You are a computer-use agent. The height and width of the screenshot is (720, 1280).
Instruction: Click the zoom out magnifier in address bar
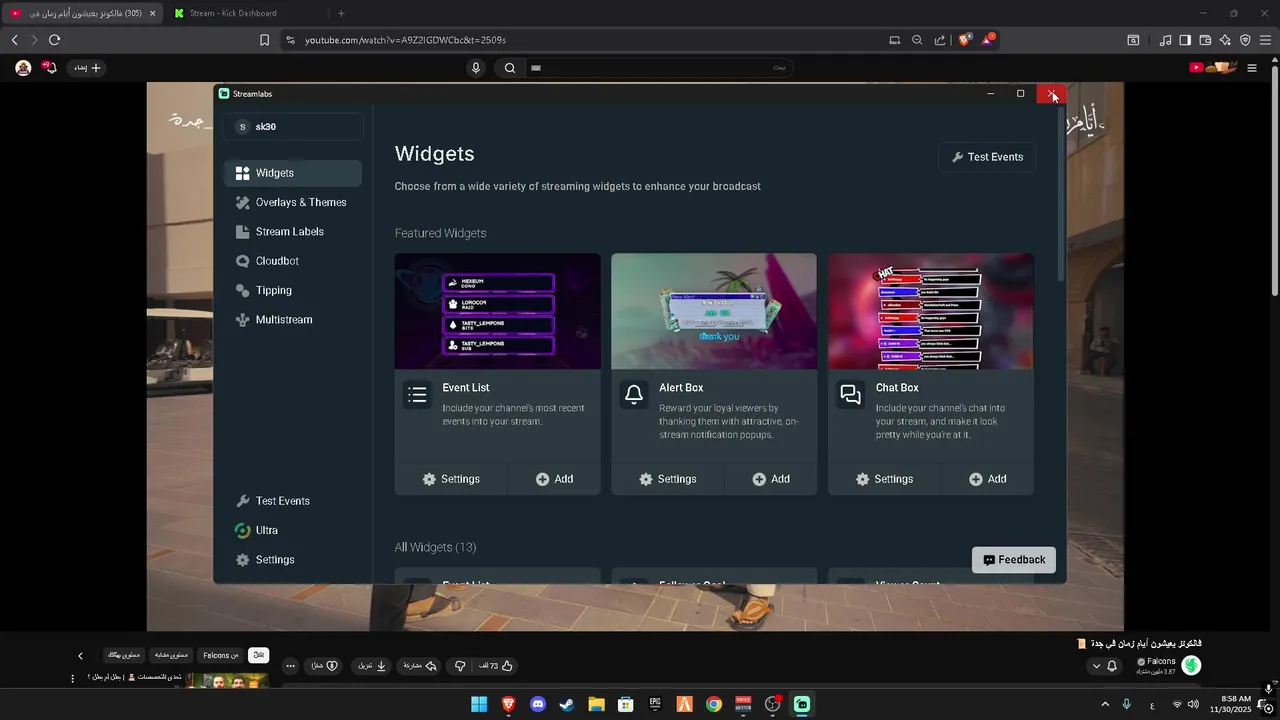[x=917, y=40]
